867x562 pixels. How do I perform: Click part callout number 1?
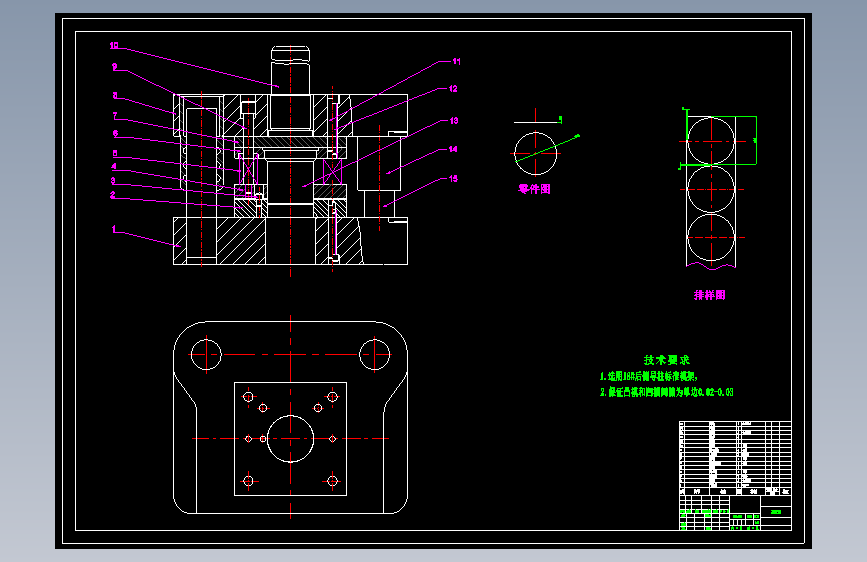(114, 228)
